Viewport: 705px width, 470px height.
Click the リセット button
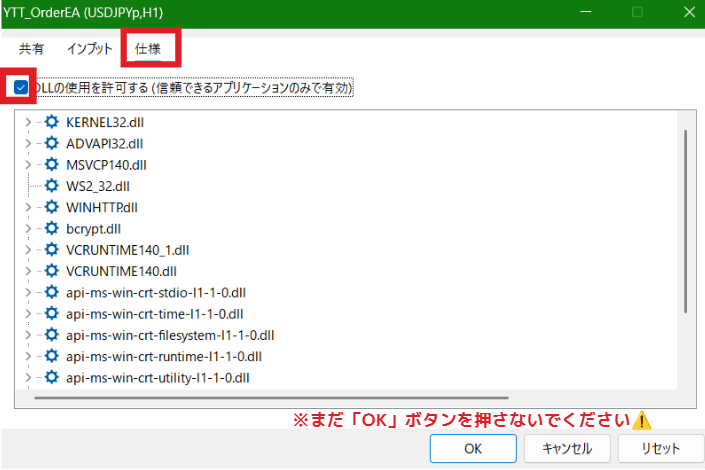pos(660,448)
